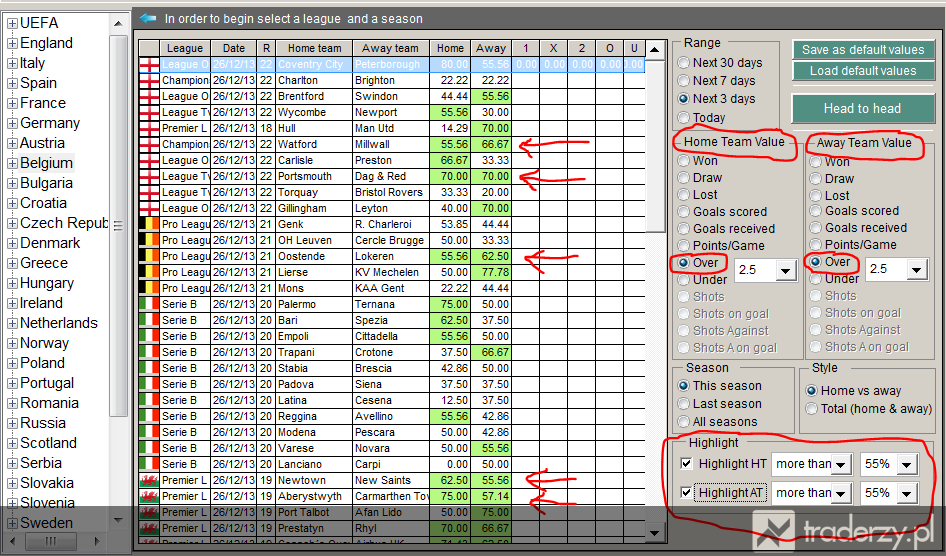Select Netherlands in the league tree

point(59,323)
